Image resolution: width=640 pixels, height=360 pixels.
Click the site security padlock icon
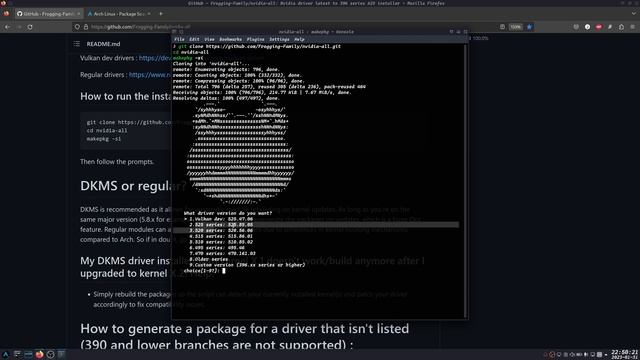tap(86, 27)
